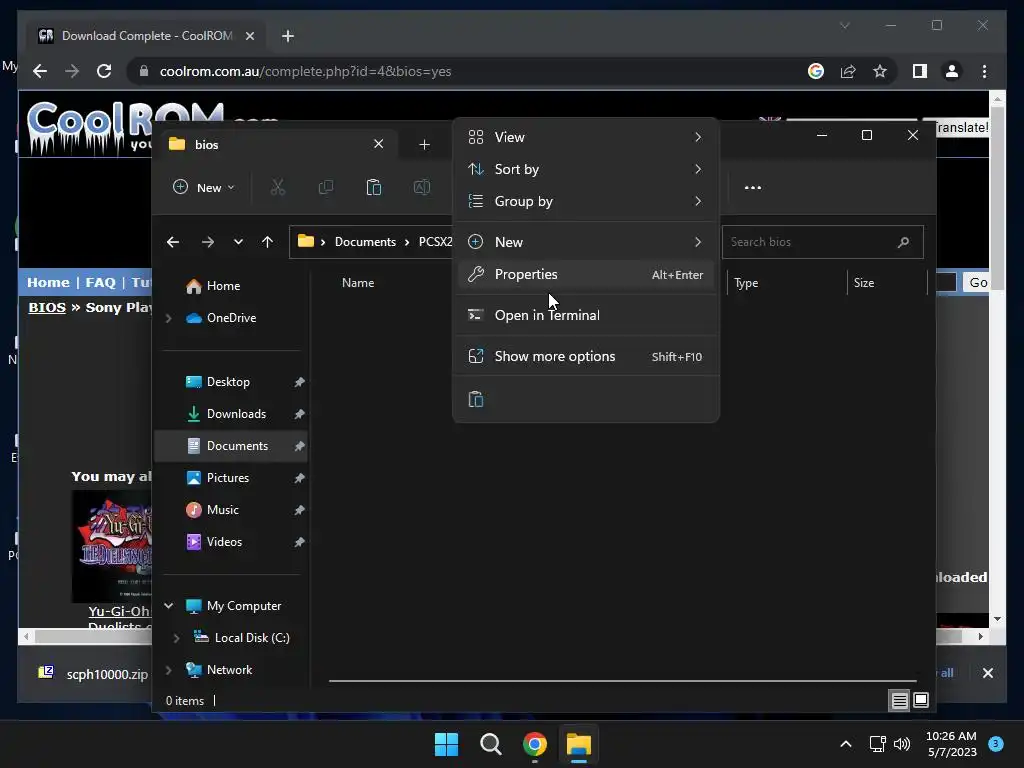Click the magnifier icon in Search bios box
The height and width of the screenshot is (768, 1024).
coord(903,242)
